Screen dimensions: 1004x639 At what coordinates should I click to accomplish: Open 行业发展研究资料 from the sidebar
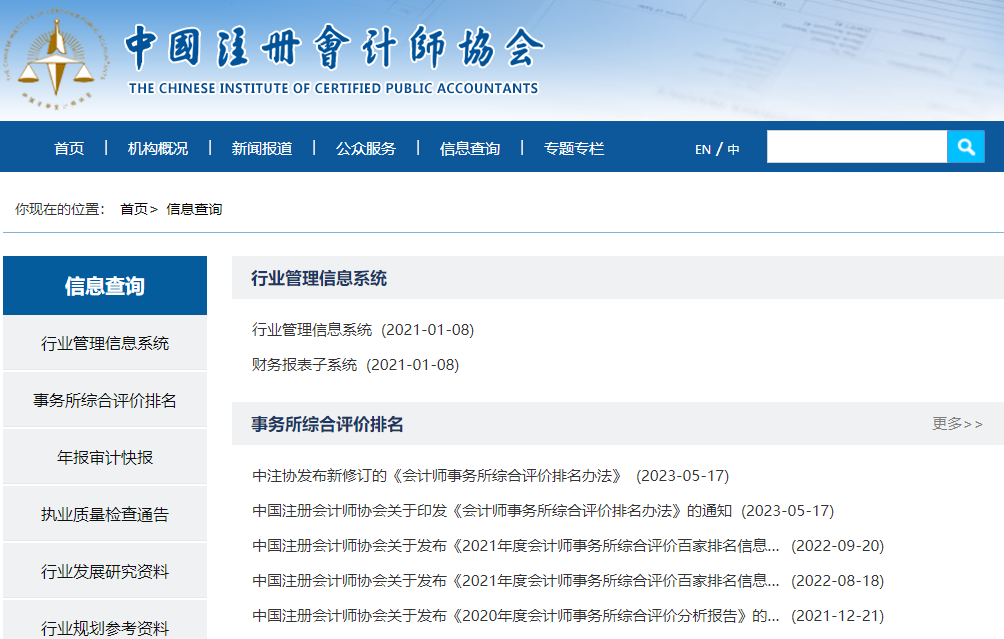tap(104, 570)
